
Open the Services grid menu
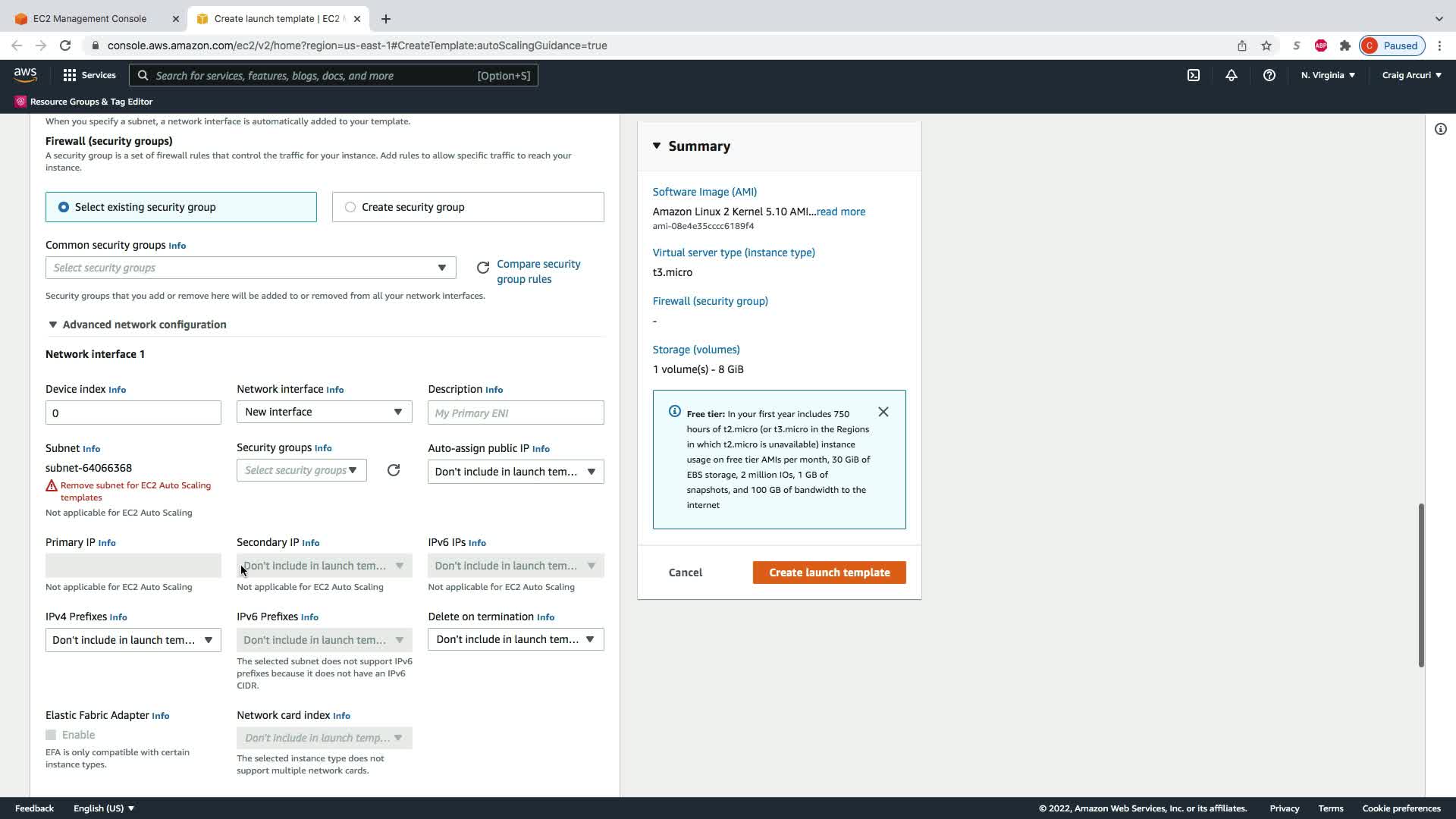(x=70, y=75)
